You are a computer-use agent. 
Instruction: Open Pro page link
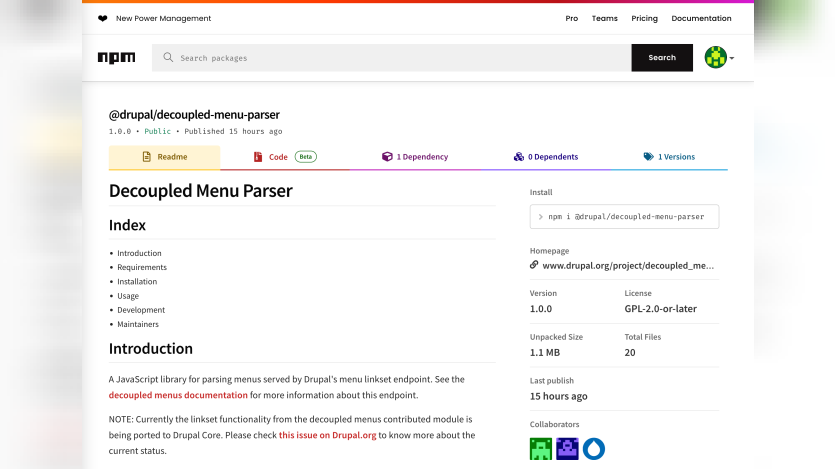click(571, 18)
